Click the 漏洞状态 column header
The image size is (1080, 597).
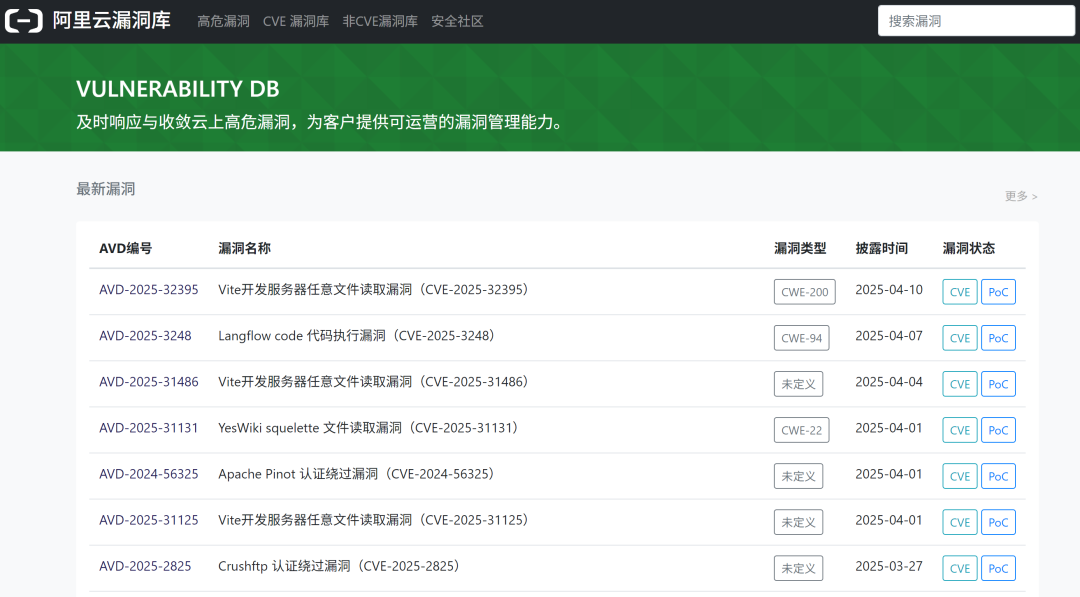(x=968, y=249)
